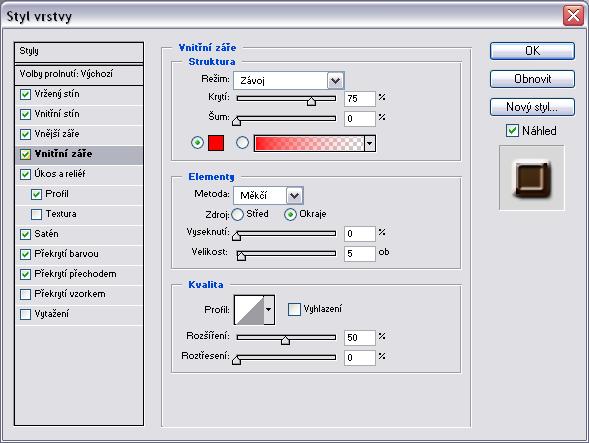The height and width of the screenshot is (443, 589).
Task: Open the gradient preview bar editor
Action: point(309,144)
